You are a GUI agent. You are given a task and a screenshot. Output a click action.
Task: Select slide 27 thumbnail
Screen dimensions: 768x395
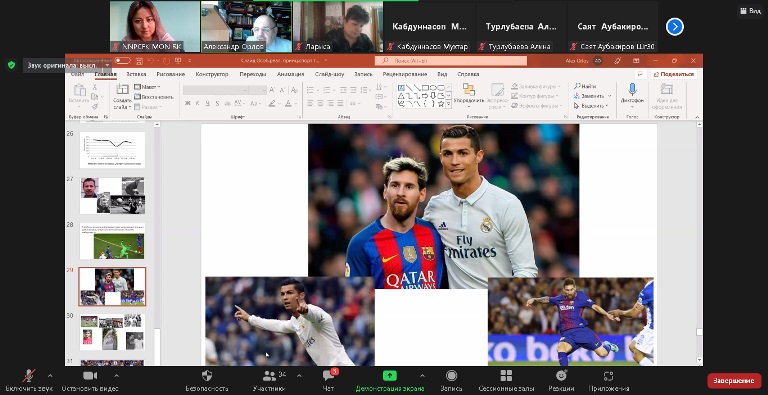(x=112, y=196)
